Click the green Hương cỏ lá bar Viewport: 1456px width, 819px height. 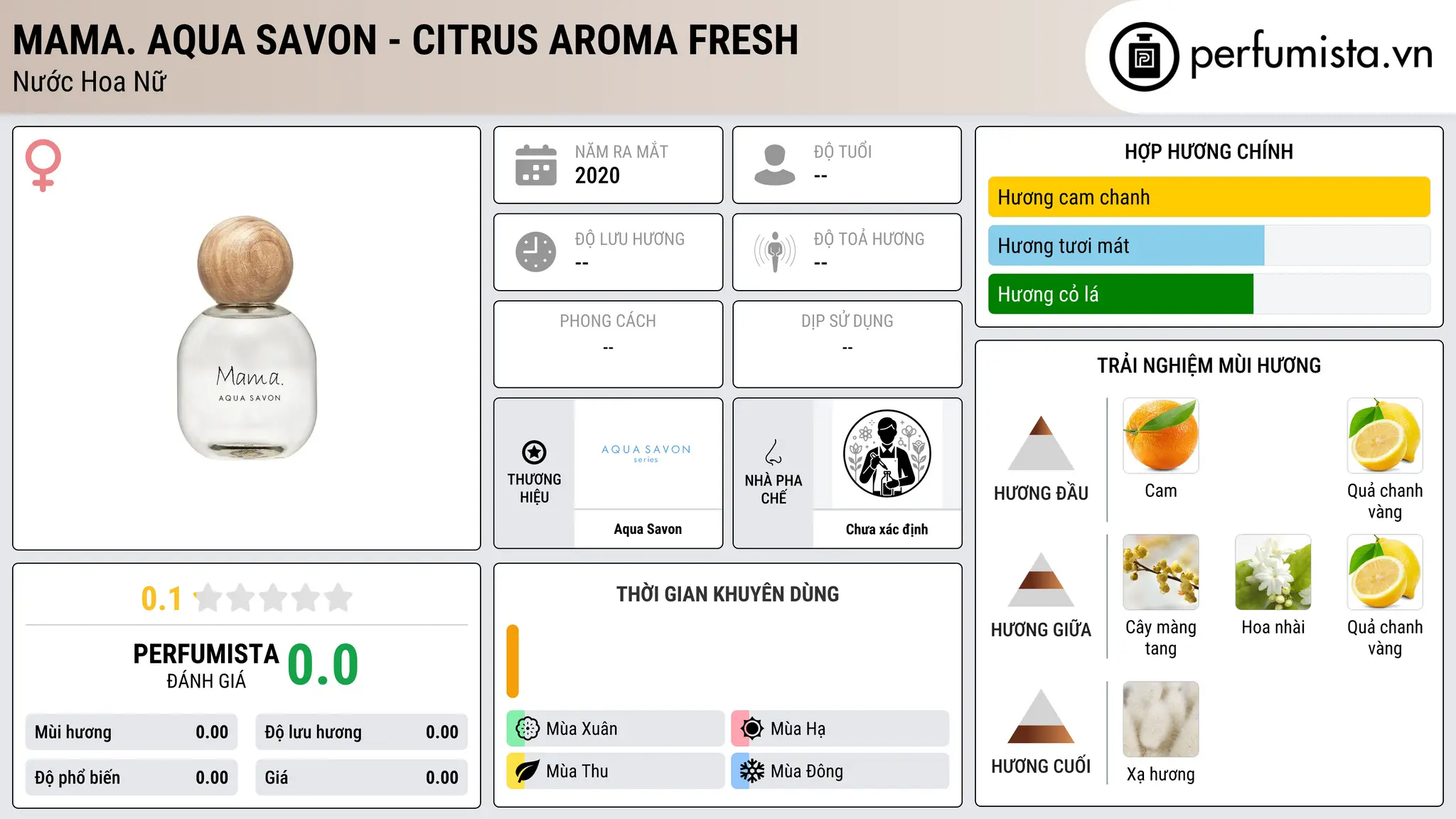pyautogui.click(x=1121, y=294)
